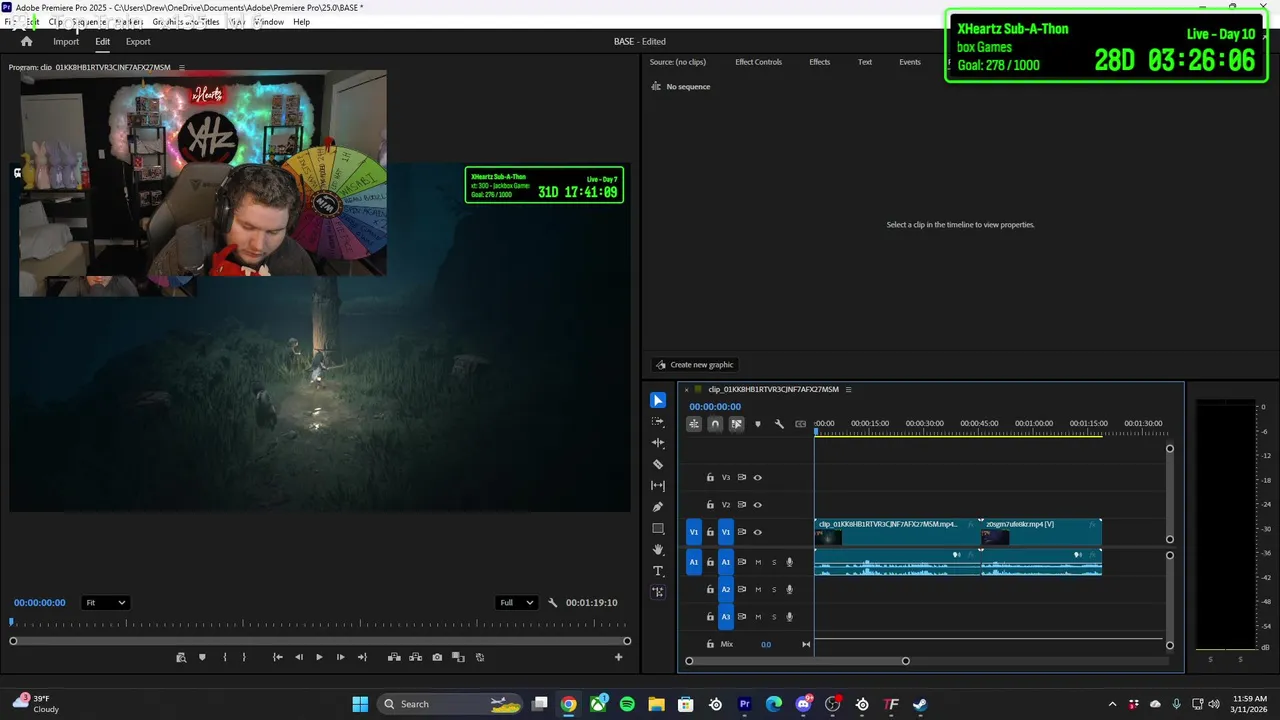Open the Program monitor button editor plus

click(x=618, y=657)
